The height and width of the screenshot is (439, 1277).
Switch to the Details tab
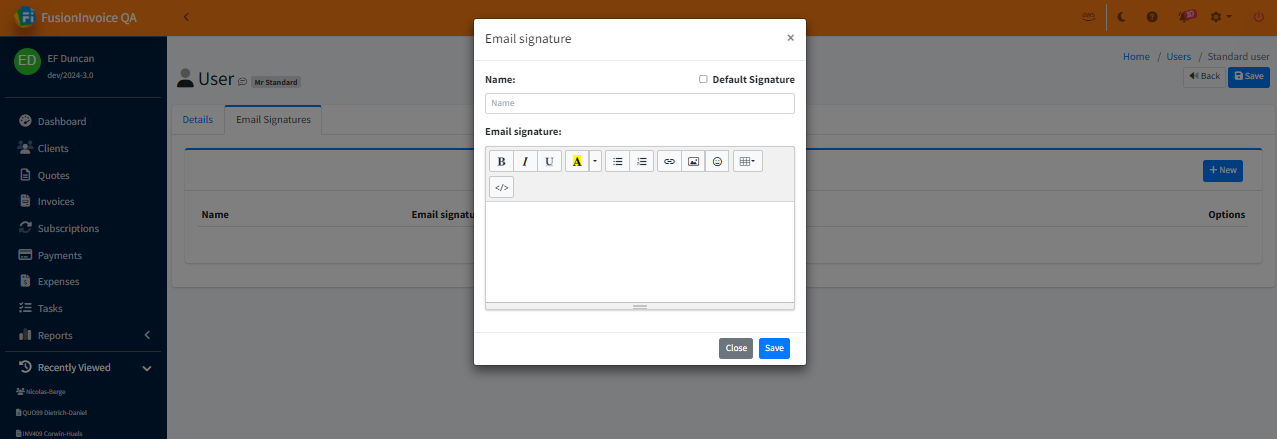coord(197,120)
